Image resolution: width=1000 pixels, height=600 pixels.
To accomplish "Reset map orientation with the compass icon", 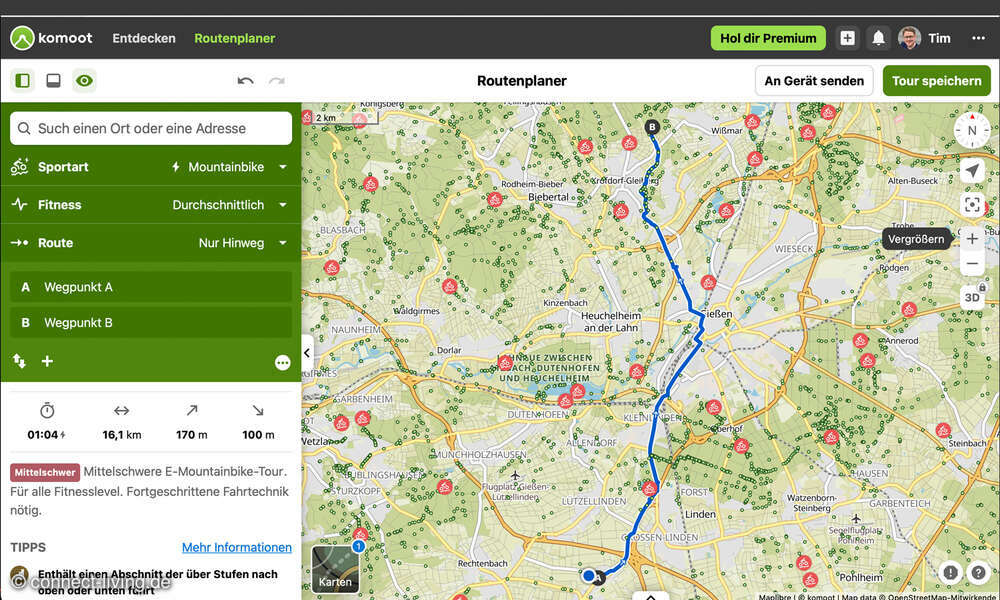I will coord(972,130).
